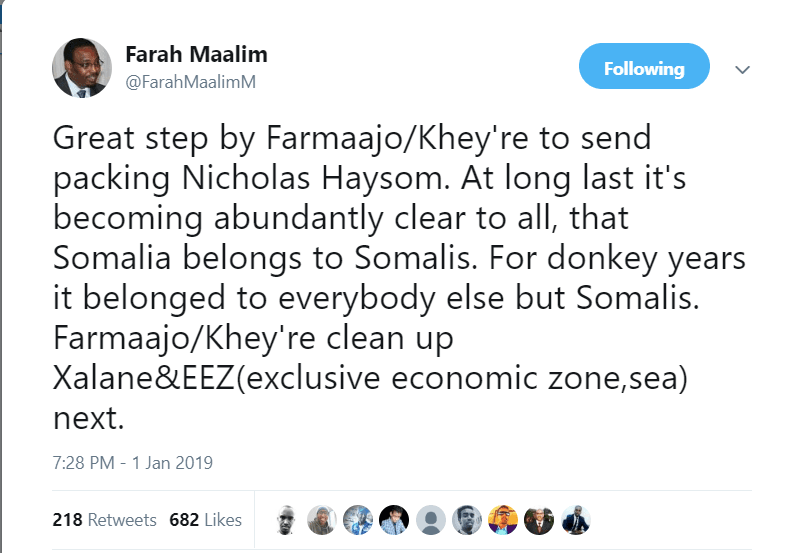Screen dimensions: 793x553
Task: Select the yellow-orange liker avatar with sunglasses
Action: [502, 519]
